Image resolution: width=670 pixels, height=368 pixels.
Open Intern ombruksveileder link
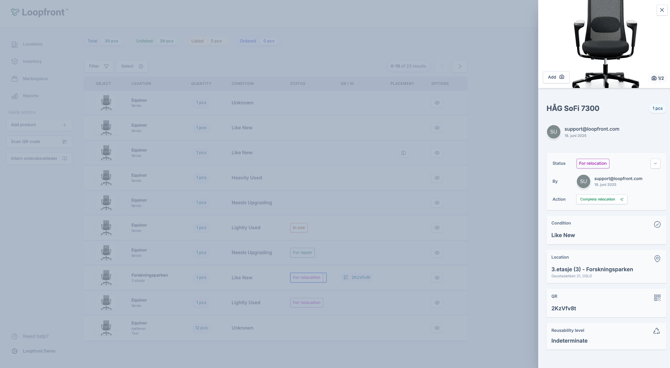point(39,159)
